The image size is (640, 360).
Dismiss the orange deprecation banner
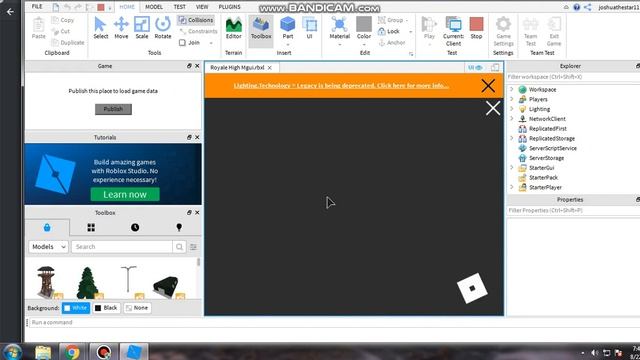coord(488,86)
